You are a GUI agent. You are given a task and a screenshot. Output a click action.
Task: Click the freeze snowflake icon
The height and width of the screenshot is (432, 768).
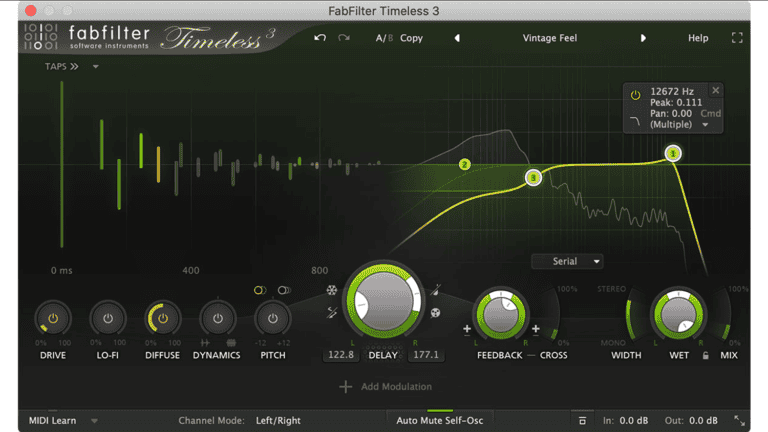click(332, 290)
